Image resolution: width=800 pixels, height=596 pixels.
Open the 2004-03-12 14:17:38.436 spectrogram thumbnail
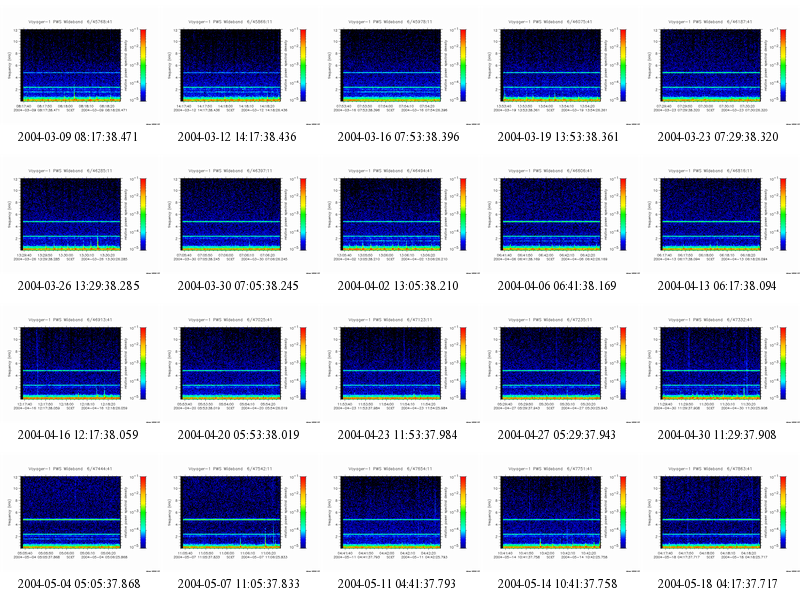pos(240,69)
